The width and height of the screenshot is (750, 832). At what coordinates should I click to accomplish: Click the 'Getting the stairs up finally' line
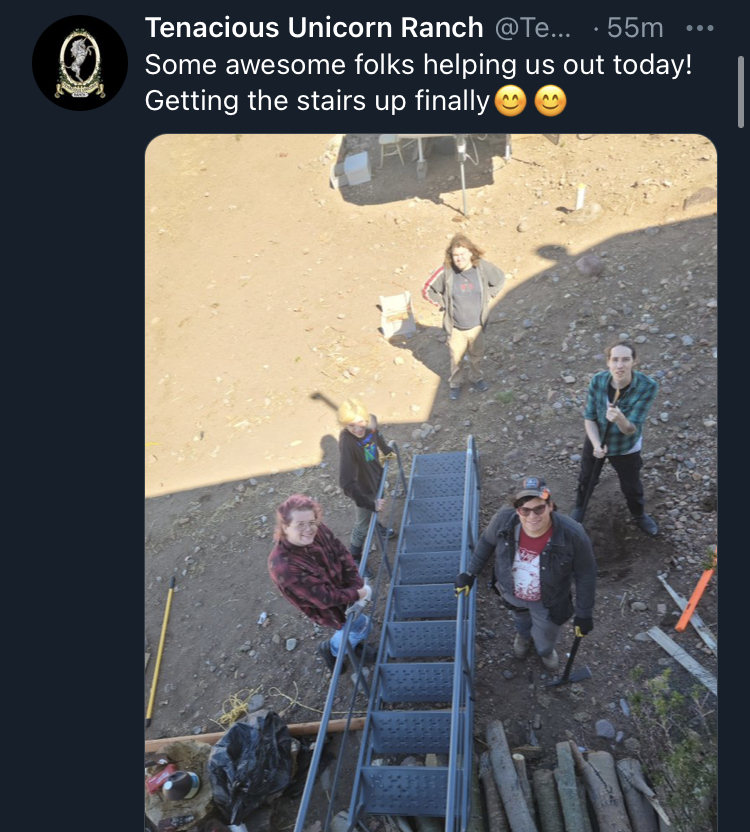tap(317, 101)
